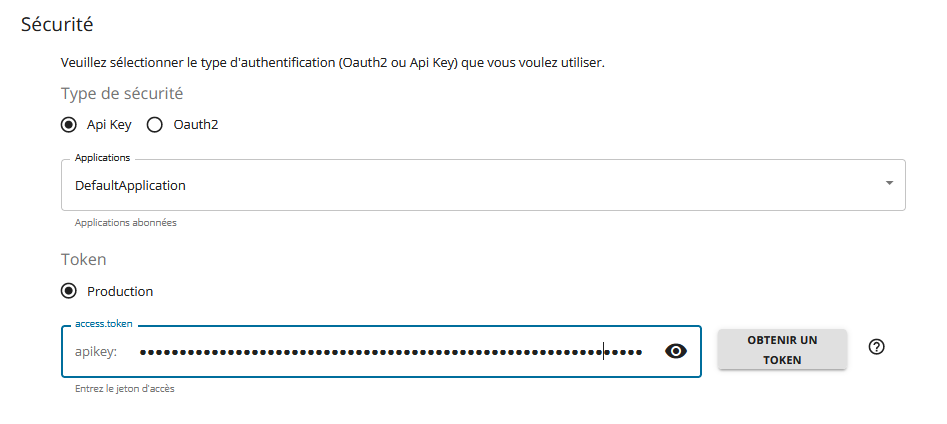Viewport: 947px width, 424px height.
Task: Choose the Oauth2 security type
Action: pyautogui.click(x=155, y=125)
